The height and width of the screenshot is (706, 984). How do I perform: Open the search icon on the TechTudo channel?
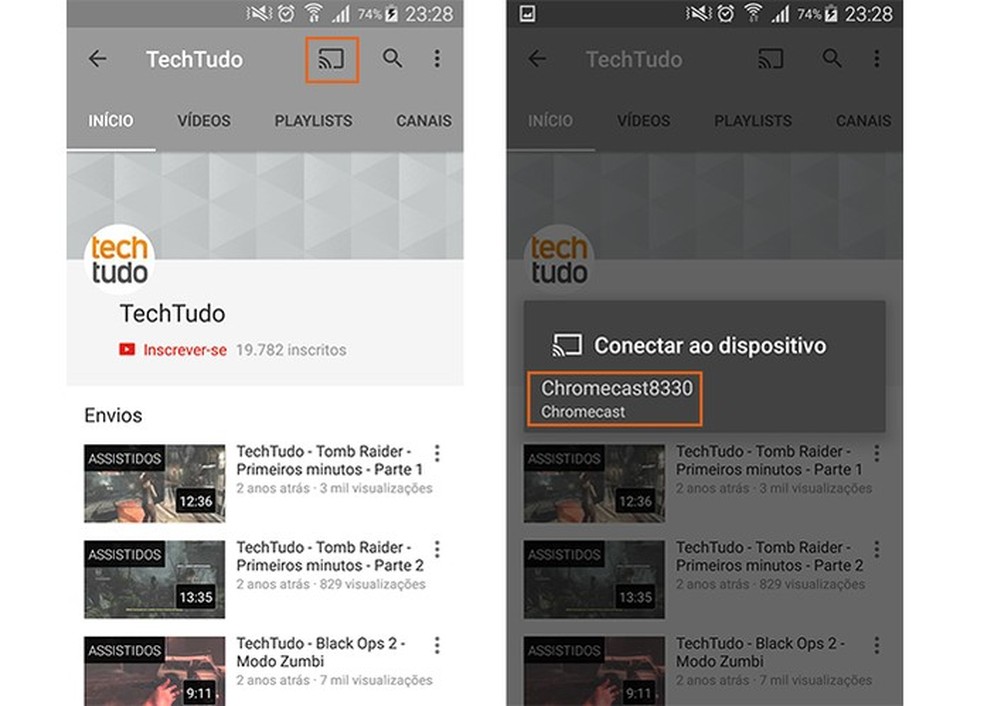coord(391,59)
